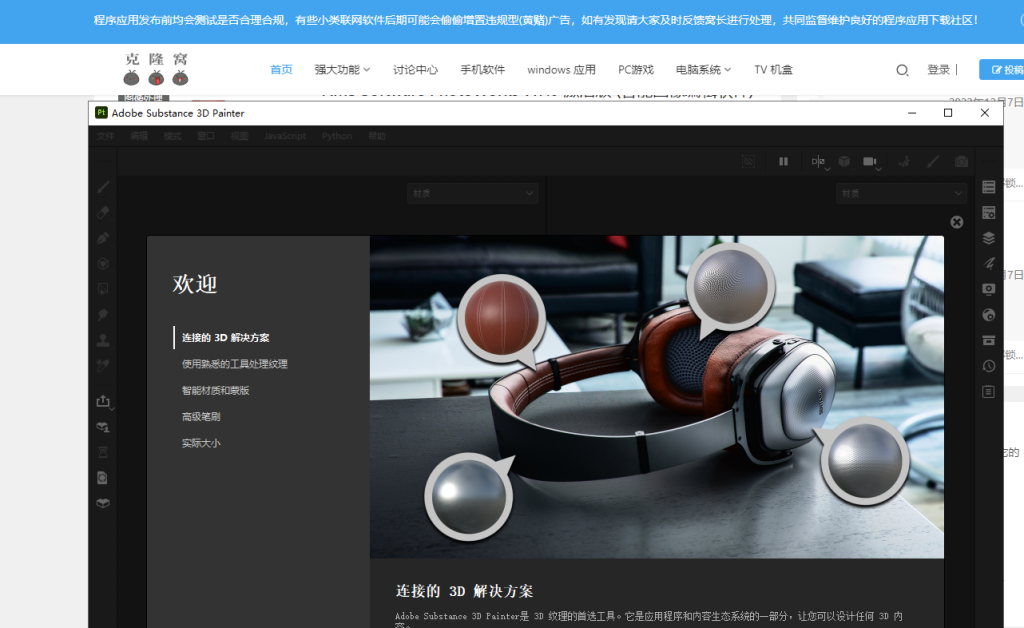The height and width of the screenshot is (628, 1024).
Task: Select 使用熟悉的工具处理纹理 welcome topic
Action: (x=234, y=364)
